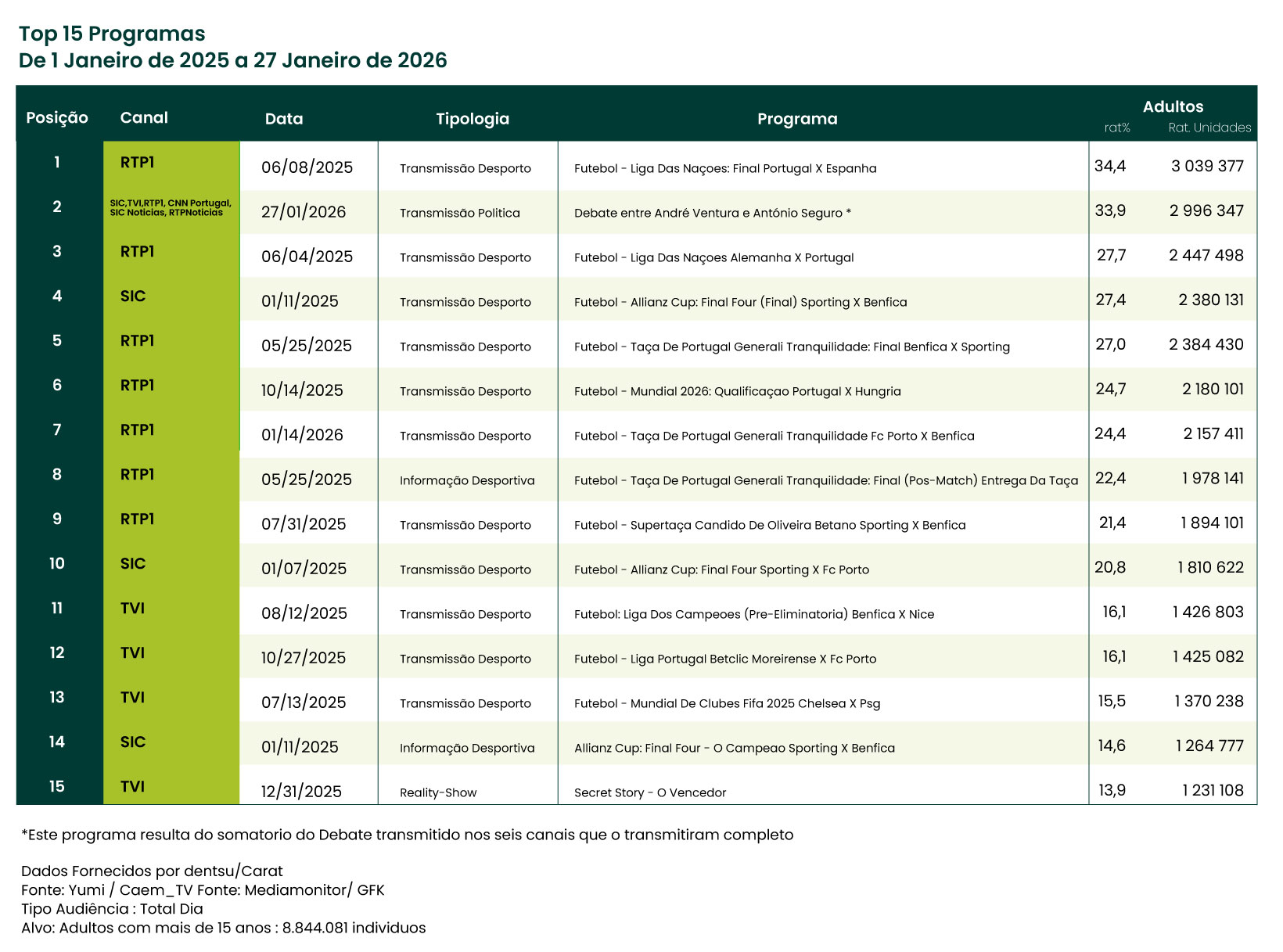The width and height of the screenshot is (1283, 952).
Task: Click the Dados Fornecidos por dentsu/Carat text
Action: tap(152, 871)
